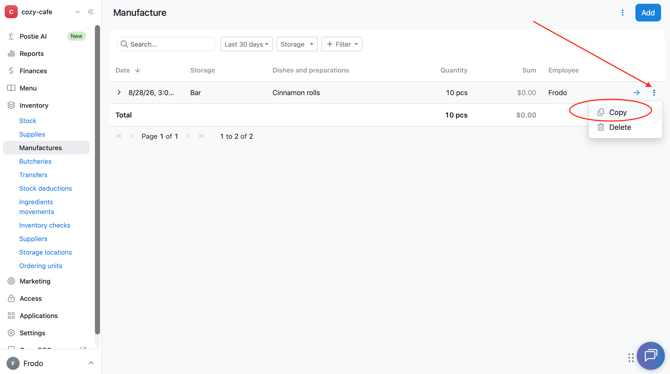Click the Finances dollar icon
The width and height of the screenshot is (670, 374).
pyautogui.click(x=11, y=71)
